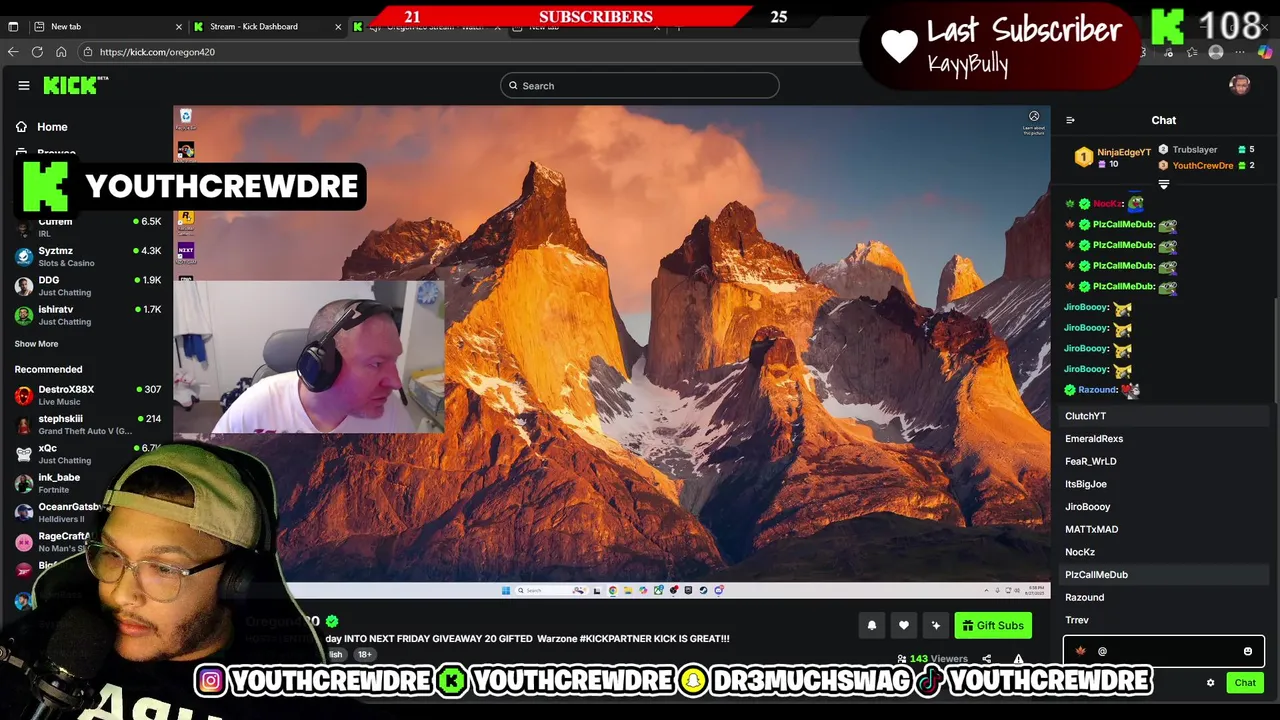Select PlzCallMeDub from mention suggestions
Viewport: 1280px width, 720px height.
coord(1164,575)
